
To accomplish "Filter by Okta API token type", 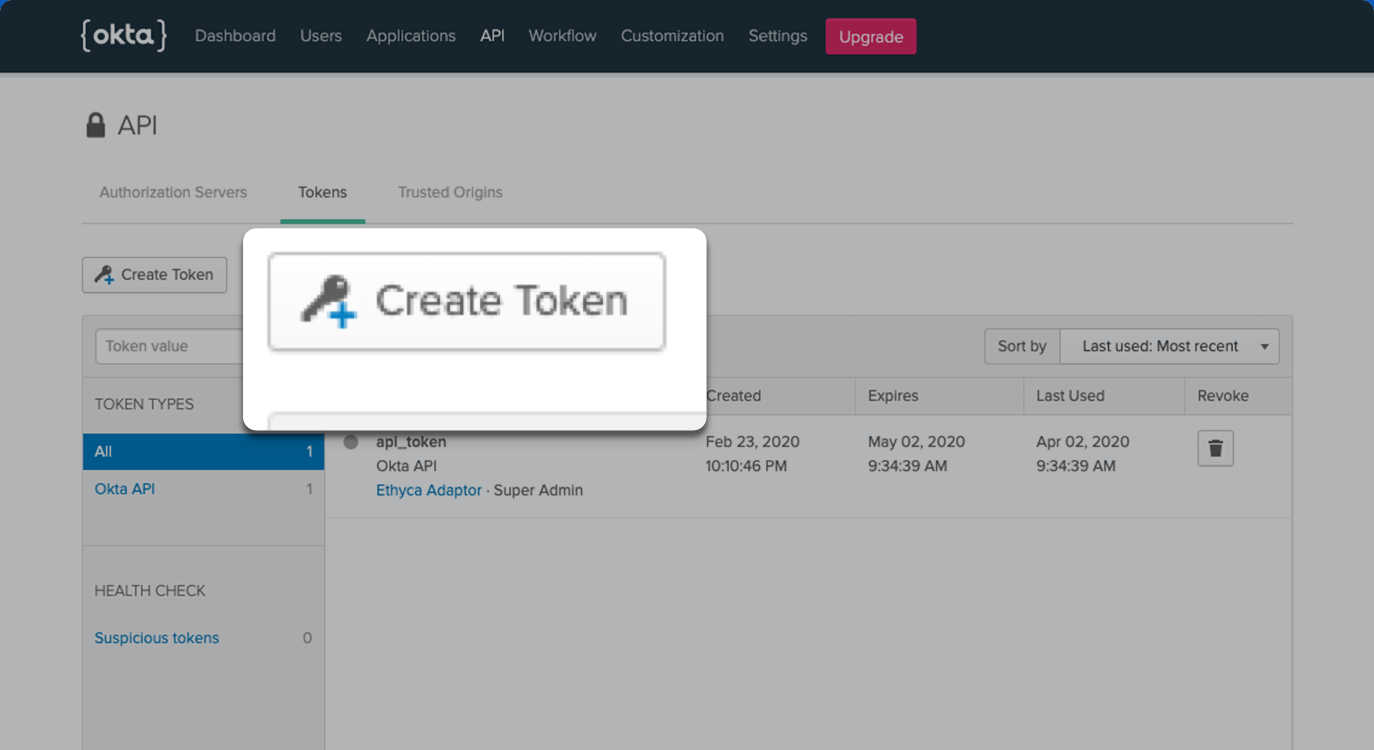I will (x=125, y=489).
